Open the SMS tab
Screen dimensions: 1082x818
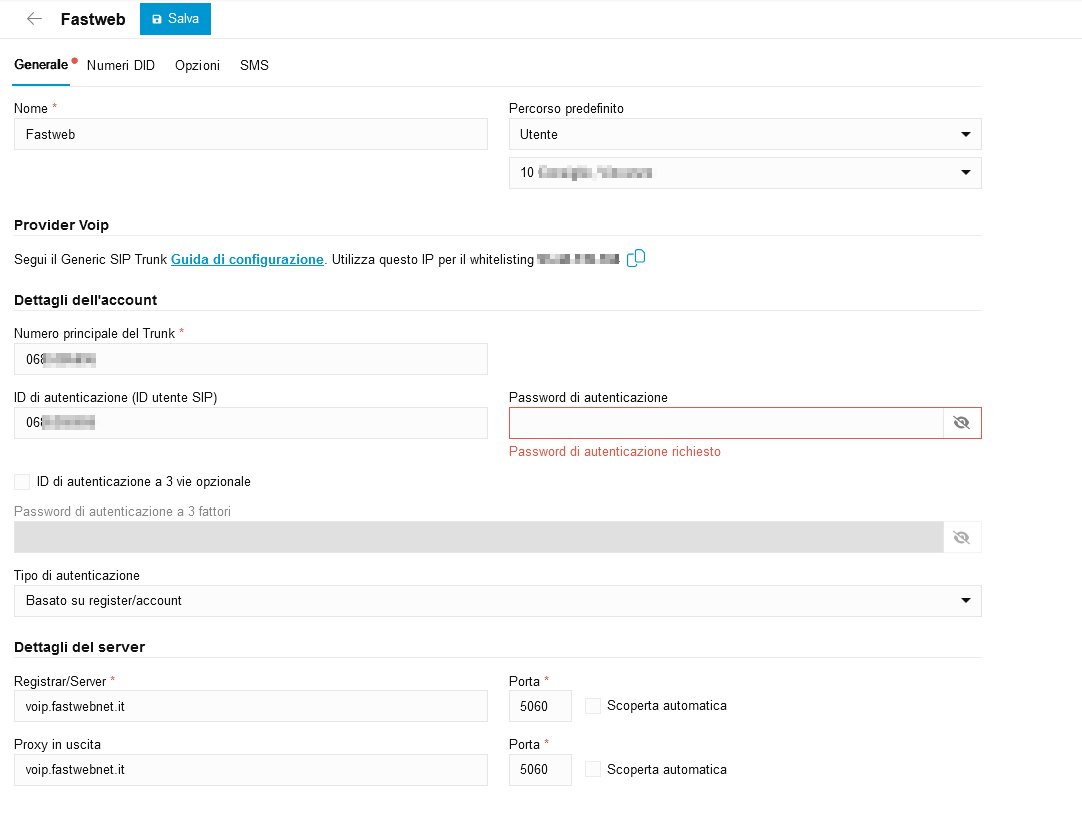(x=254, y=66)
